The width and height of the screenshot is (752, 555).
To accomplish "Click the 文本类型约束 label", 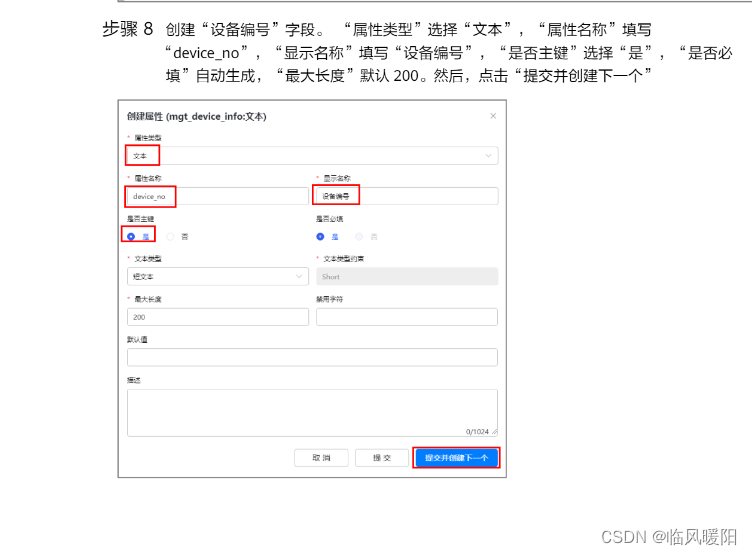I will (343, 259).
